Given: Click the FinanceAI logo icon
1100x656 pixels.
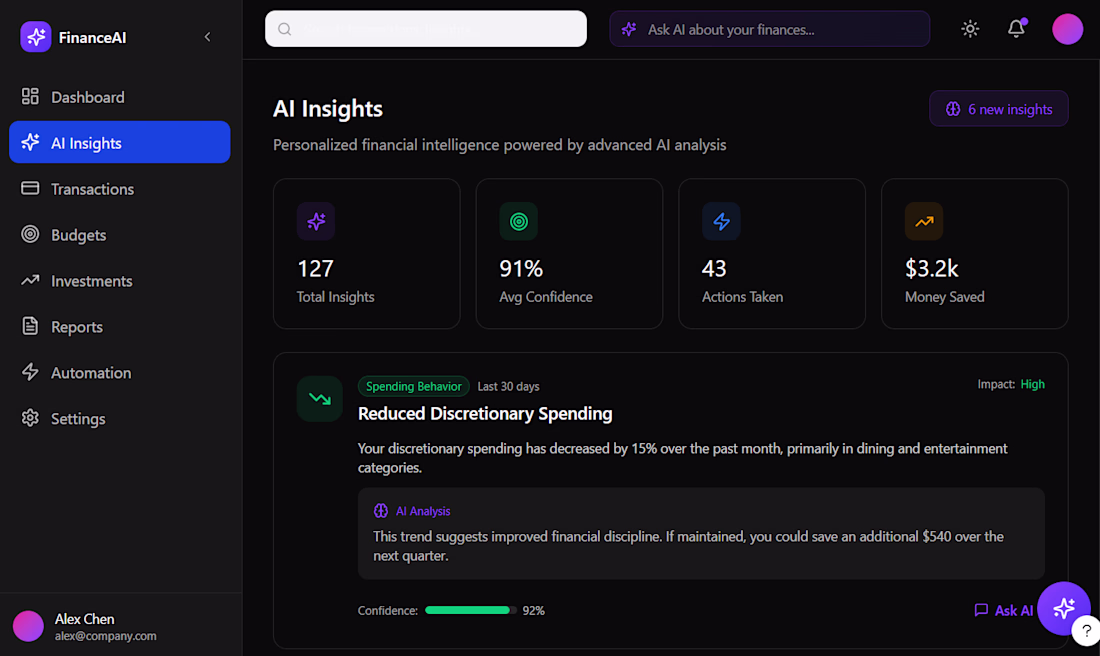Looking at the screenshot, I should point(36,36).
